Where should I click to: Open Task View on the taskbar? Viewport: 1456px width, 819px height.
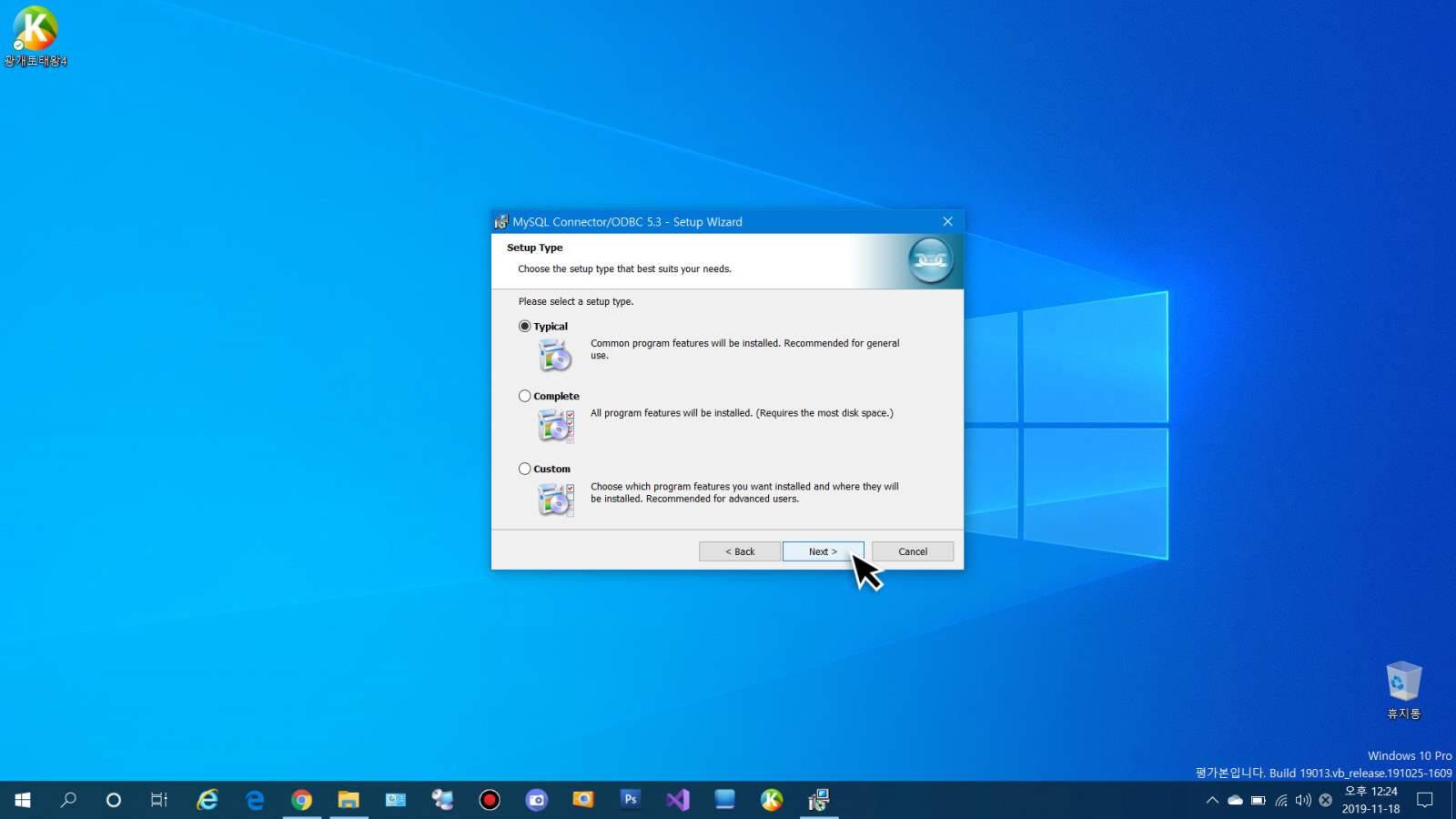159,800
